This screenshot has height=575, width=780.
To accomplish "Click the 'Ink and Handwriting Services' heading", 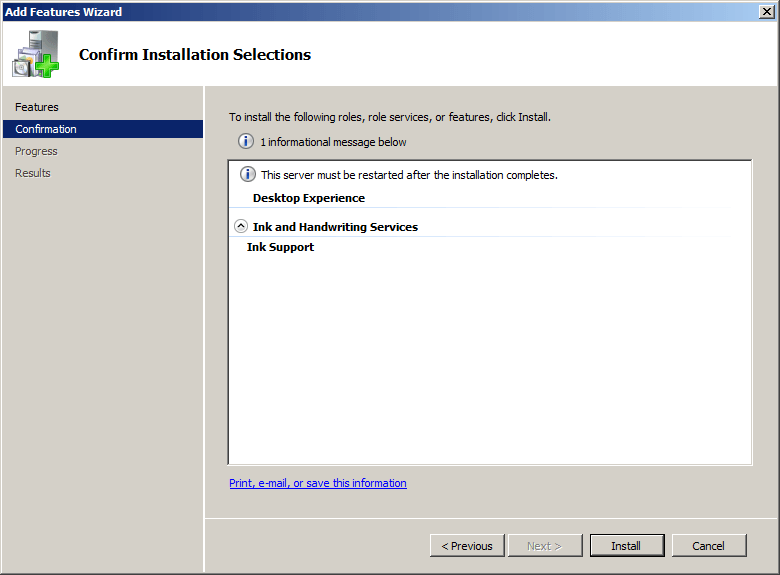I will [335, 227].
